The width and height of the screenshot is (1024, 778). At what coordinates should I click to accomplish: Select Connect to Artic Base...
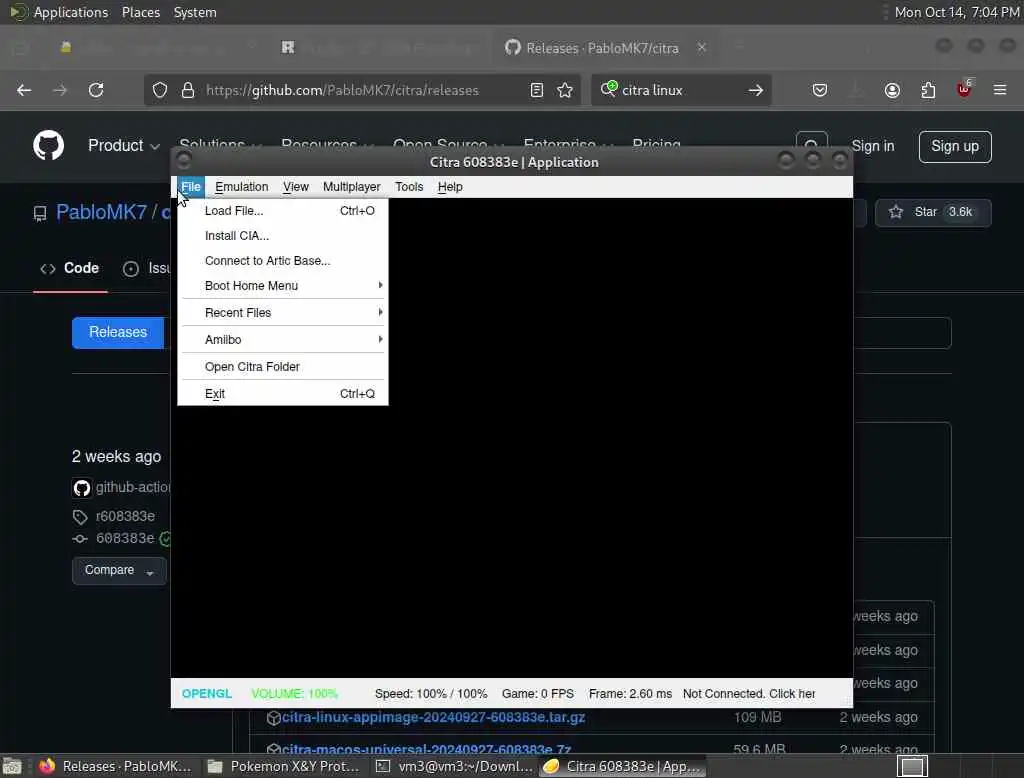pyautogui.click(x=283, y=261)
